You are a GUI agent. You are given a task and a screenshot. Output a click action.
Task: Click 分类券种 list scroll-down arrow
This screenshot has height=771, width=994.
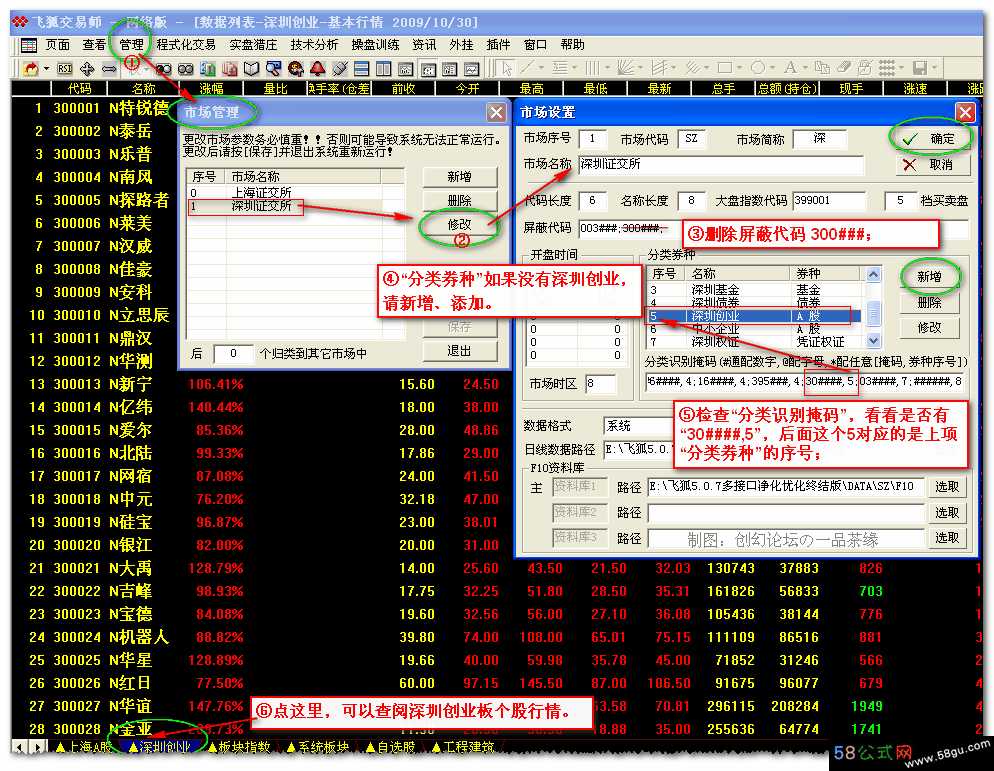[x=874, y=341]
